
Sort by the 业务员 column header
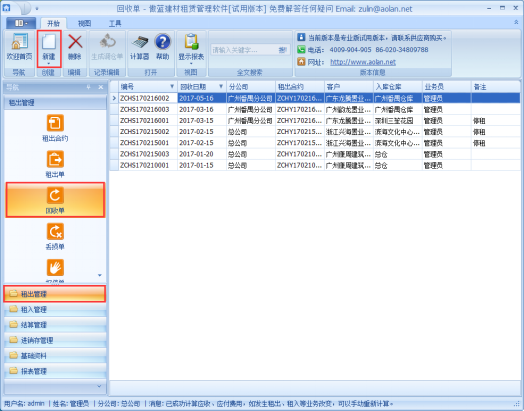coord(446,87)
